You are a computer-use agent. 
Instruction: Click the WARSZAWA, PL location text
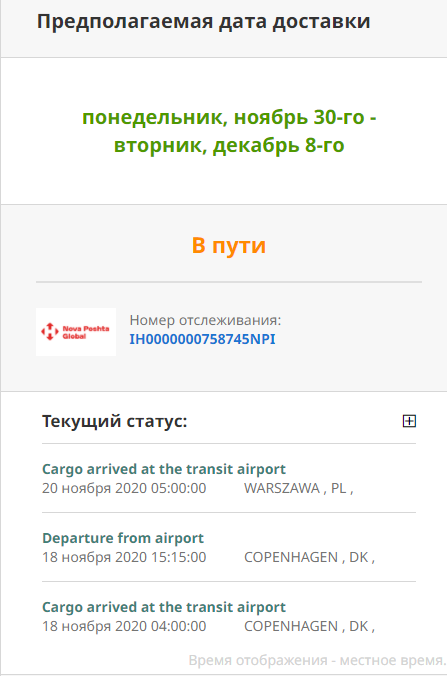(299, 488)
